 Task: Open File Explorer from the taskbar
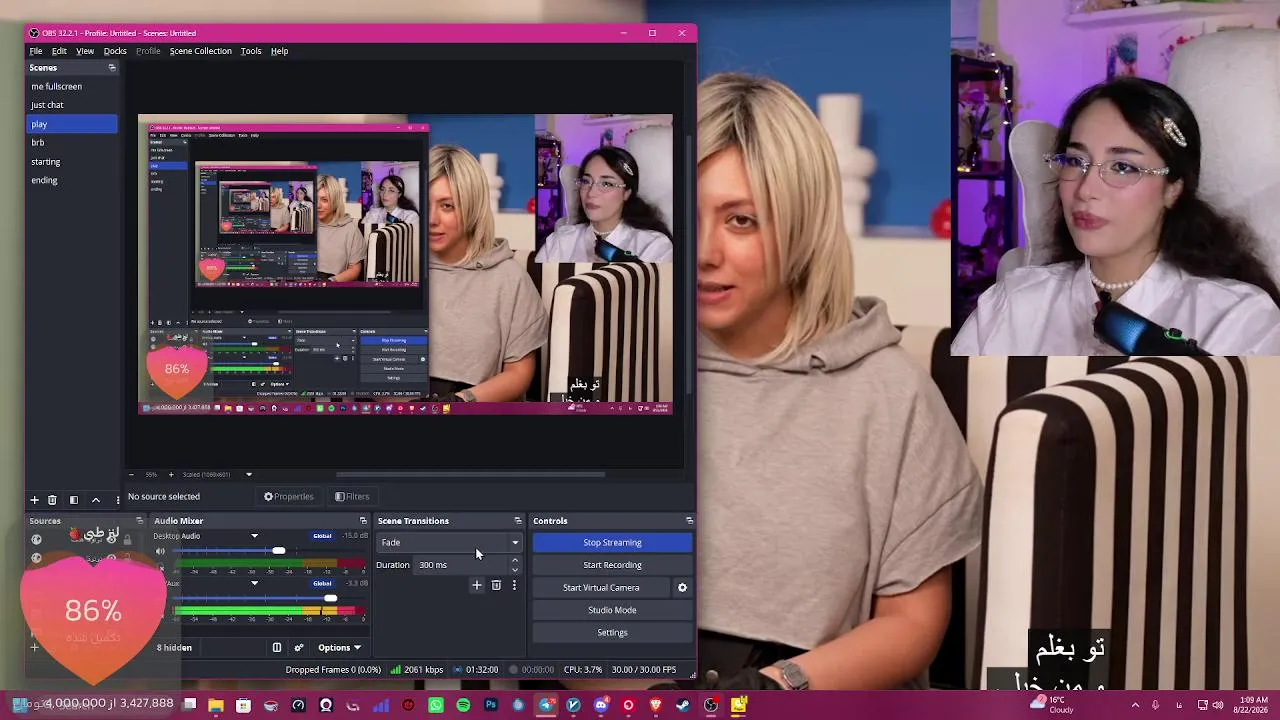click(215, 706)
